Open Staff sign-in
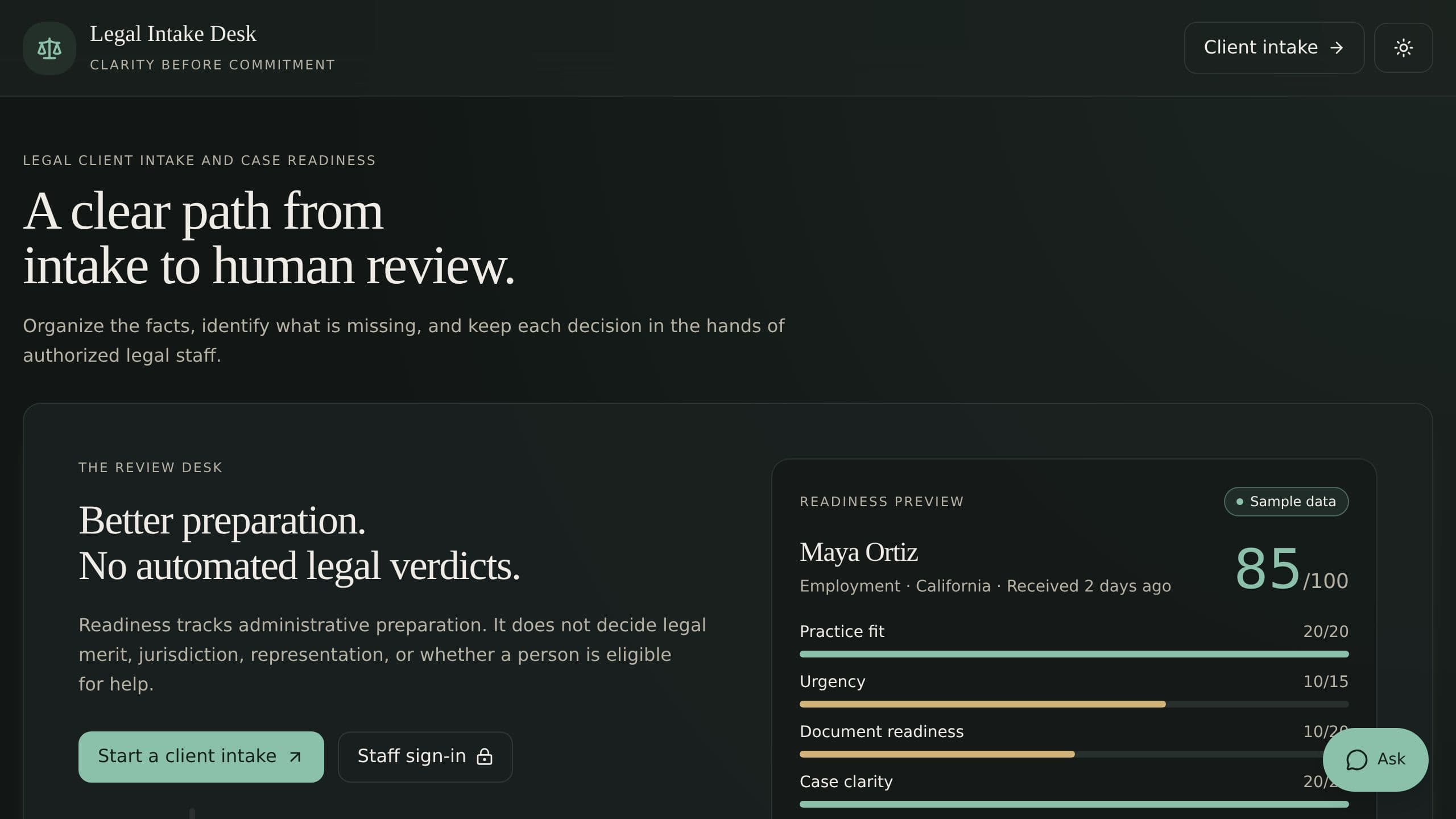This screenshot has width=1456, height=819. tap(425, 756)
